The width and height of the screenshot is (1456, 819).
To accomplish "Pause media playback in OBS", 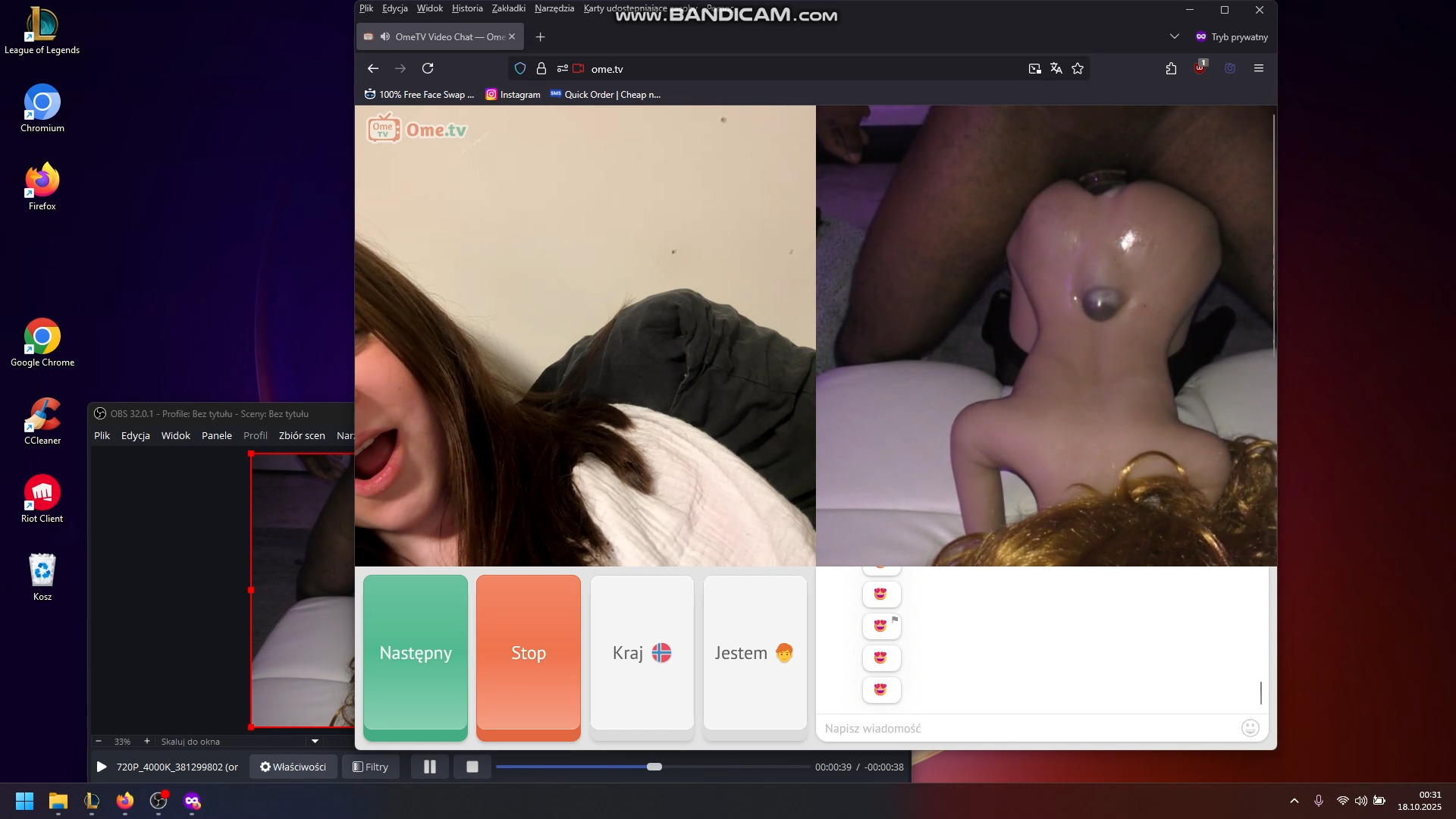I will tap(430, 767).
